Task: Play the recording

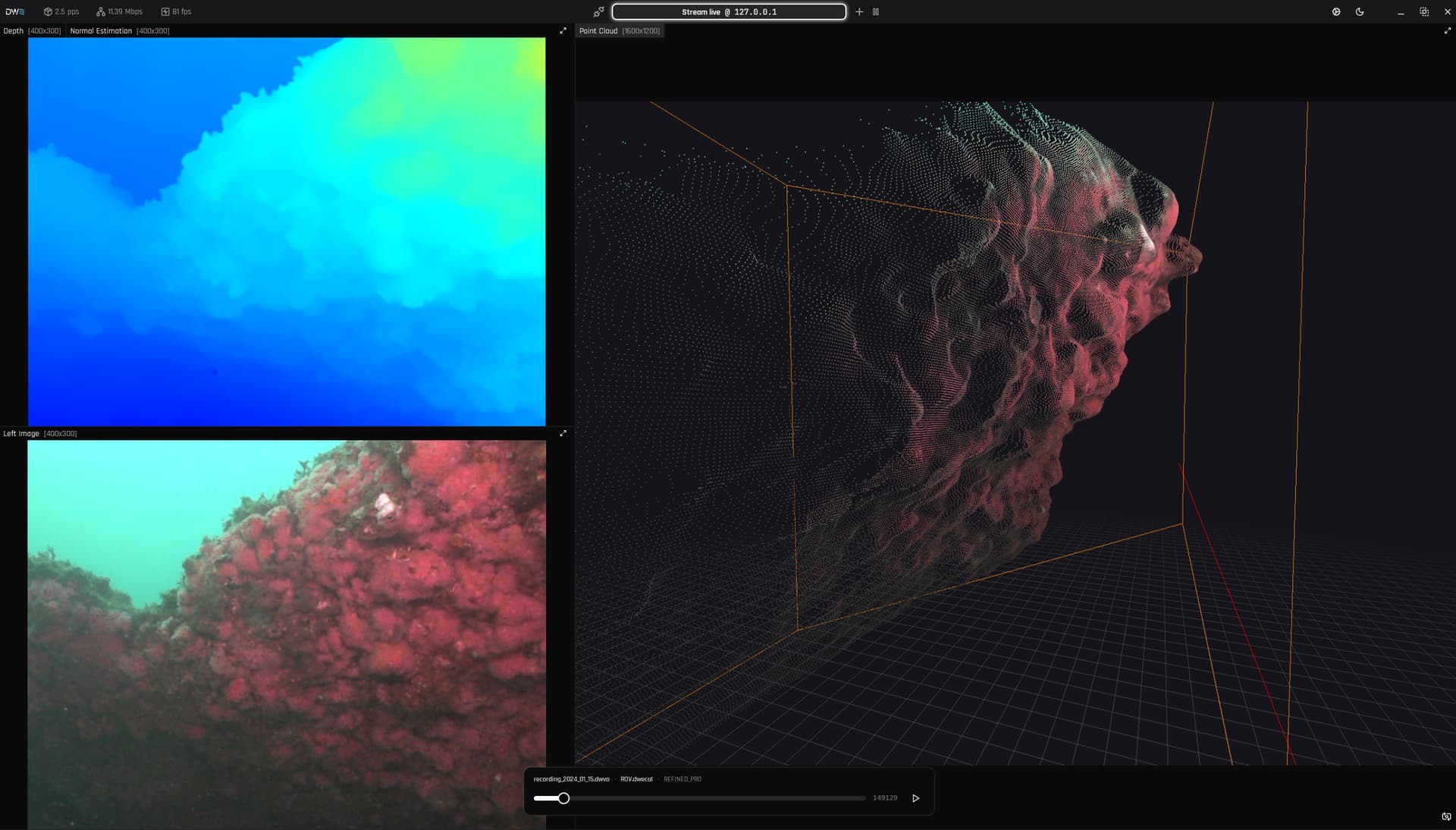Action: point(915,798)
